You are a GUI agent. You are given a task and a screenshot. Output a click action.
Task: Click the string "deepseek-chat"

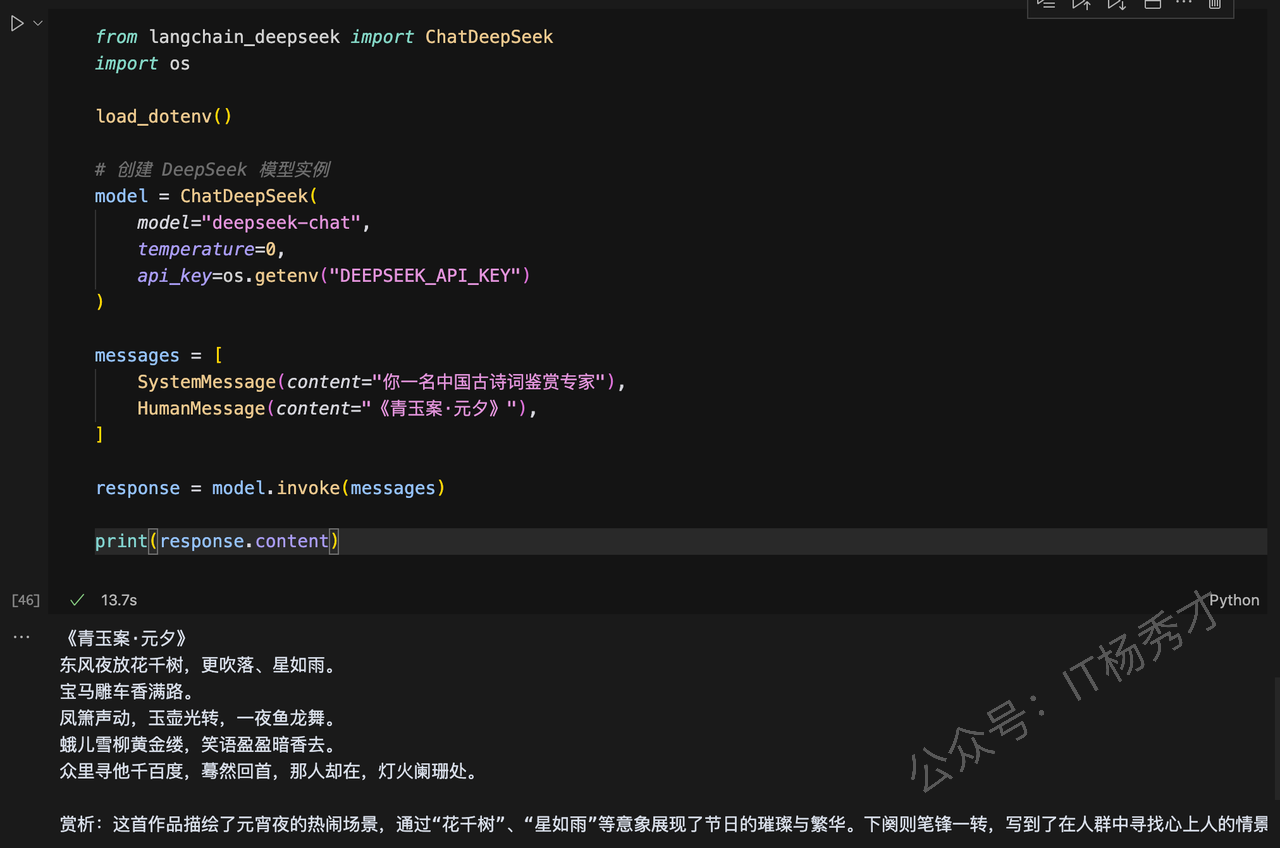click(281, 223)
